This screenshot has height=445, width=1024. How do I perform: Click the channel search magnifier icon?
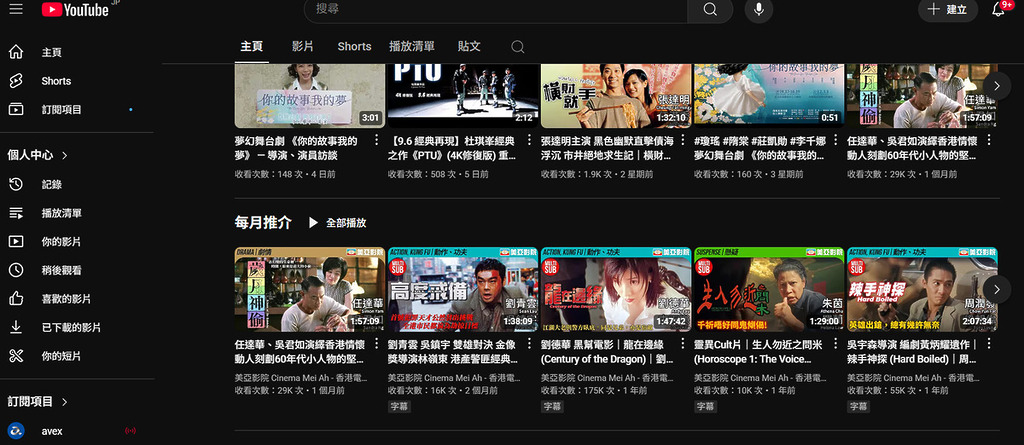pyautogui.click(x=517, y=47)
